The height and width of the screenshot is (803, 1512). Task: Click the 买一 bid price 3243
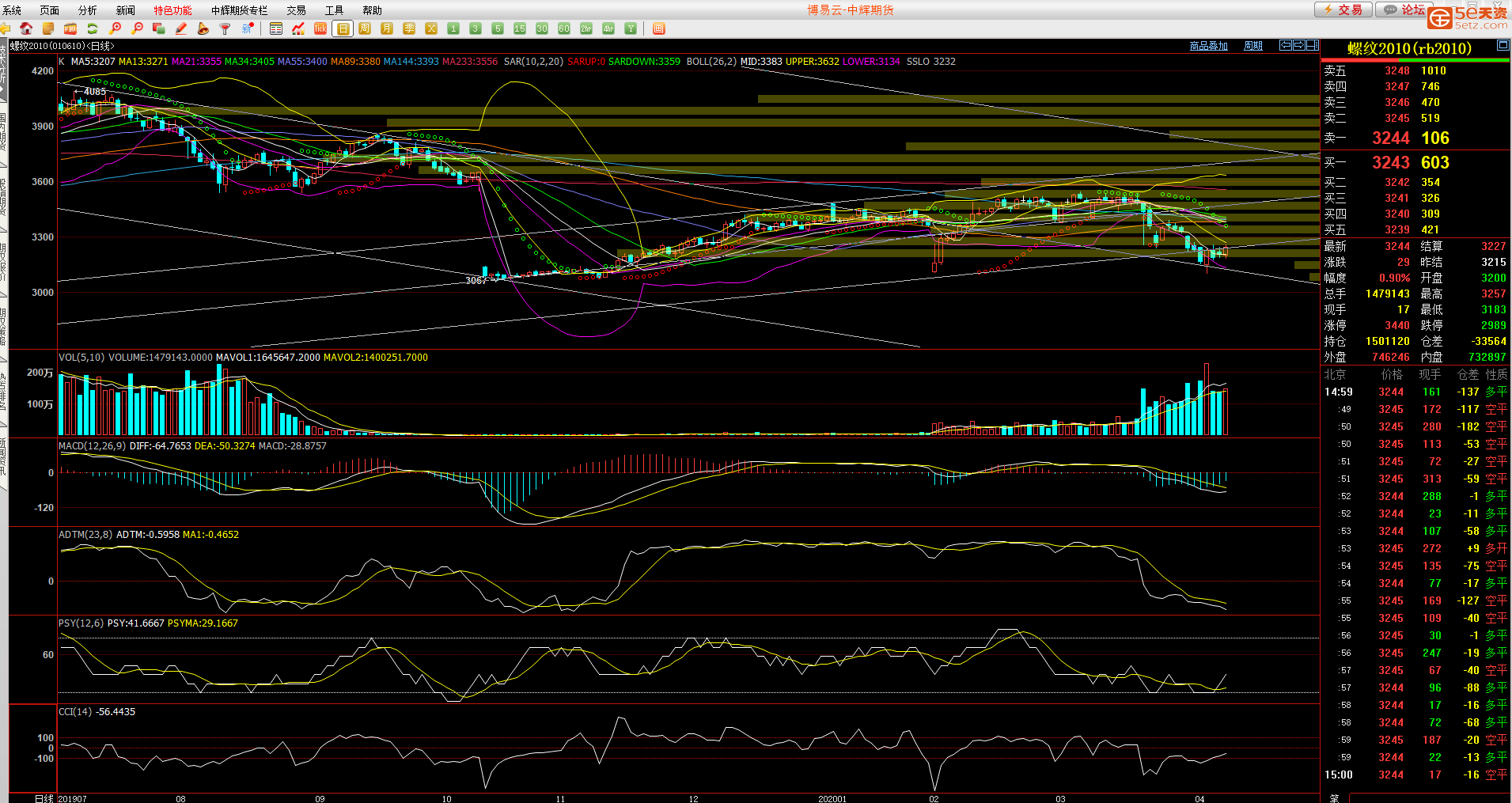click(1391, 162)
